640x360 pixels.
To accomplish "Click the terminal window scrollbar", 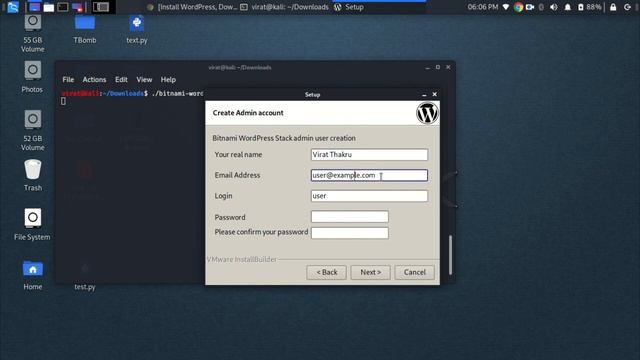I will (x=450, y=255).
